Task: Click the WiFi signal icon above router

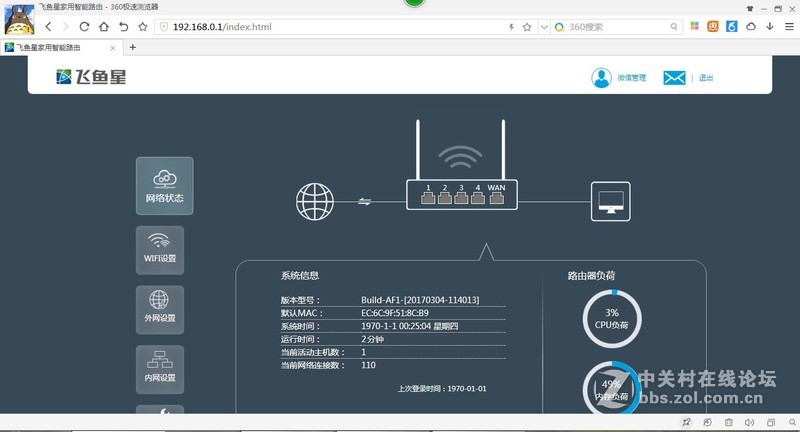Action: (x=460, y=157)
